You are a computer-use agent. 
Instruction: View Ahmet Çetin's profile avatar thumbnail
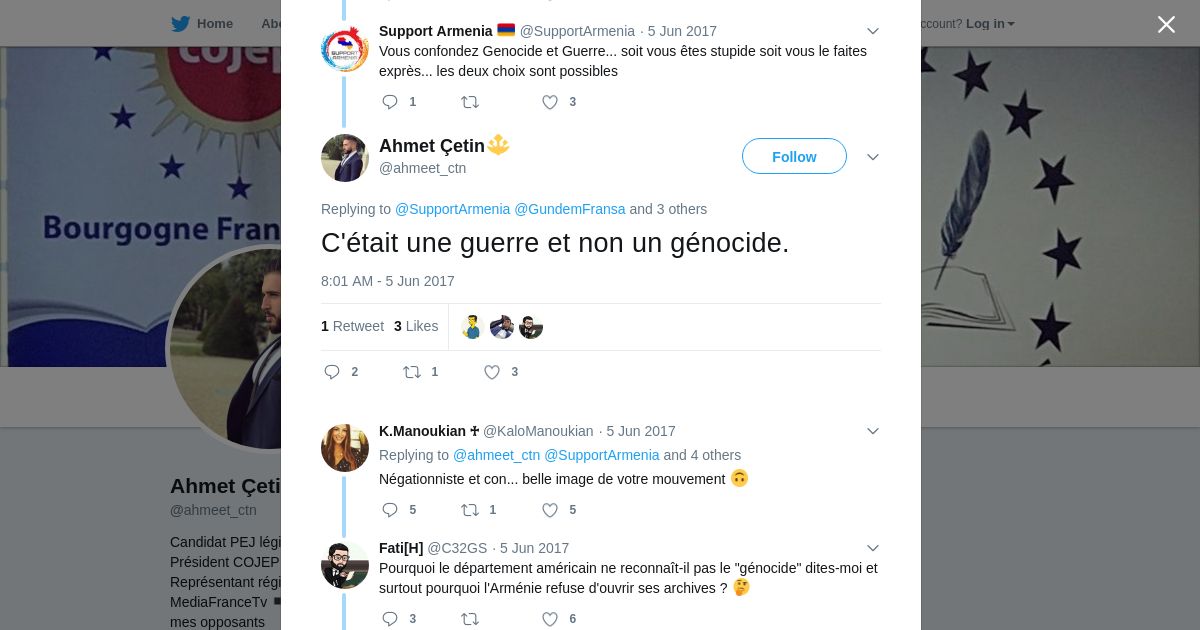tap(345, 158)
